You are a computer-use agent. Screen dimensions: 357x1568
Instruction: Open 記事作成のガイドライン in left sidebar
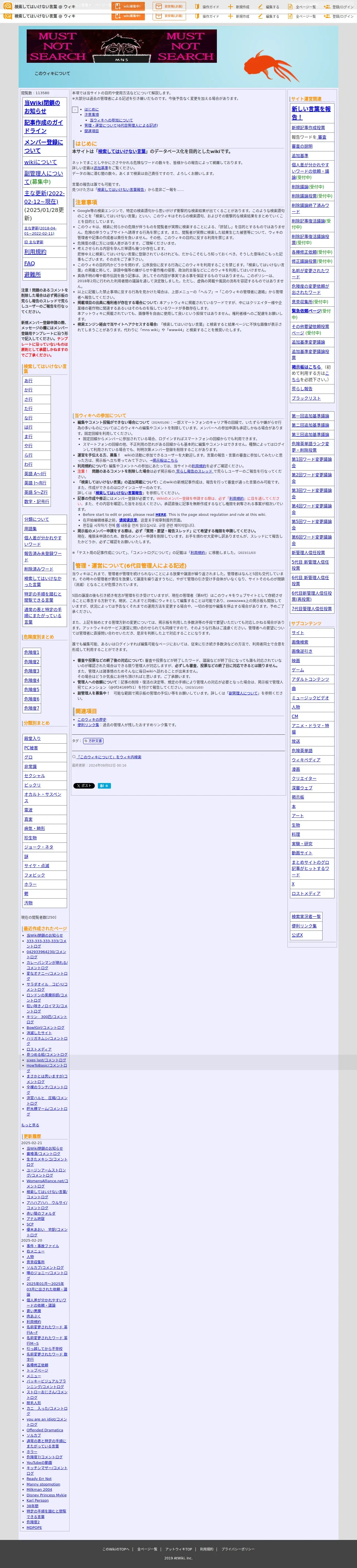(43, 127)
